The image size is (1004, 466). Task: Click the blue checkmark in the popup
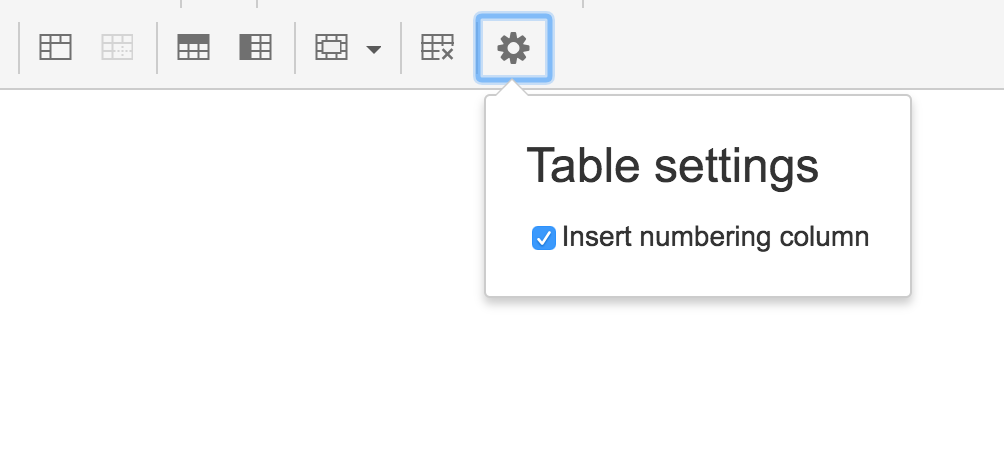click(544, 238)
